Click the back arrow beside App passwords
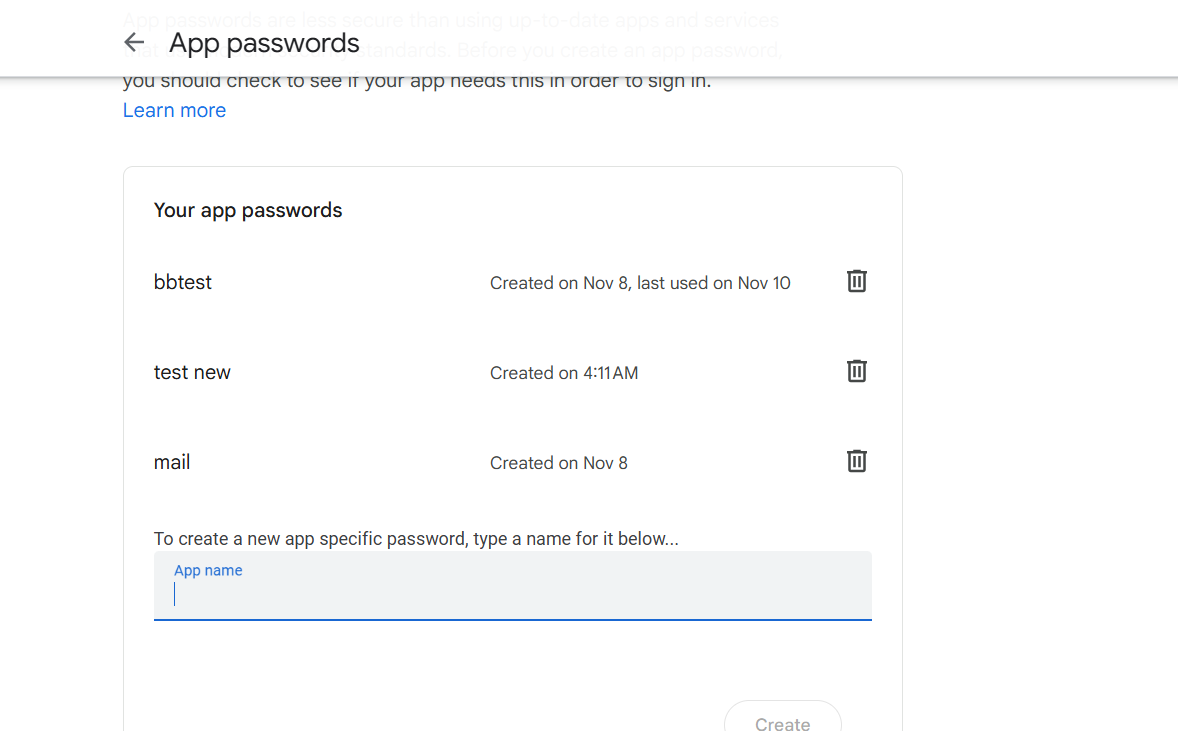Image resolution: width=1178 pixels, height=731 pixels. [134, 43]
